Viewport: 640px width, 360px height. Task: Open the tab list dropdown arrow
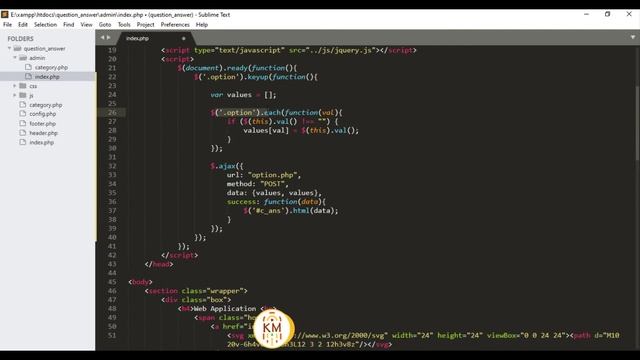coord(633,37)
